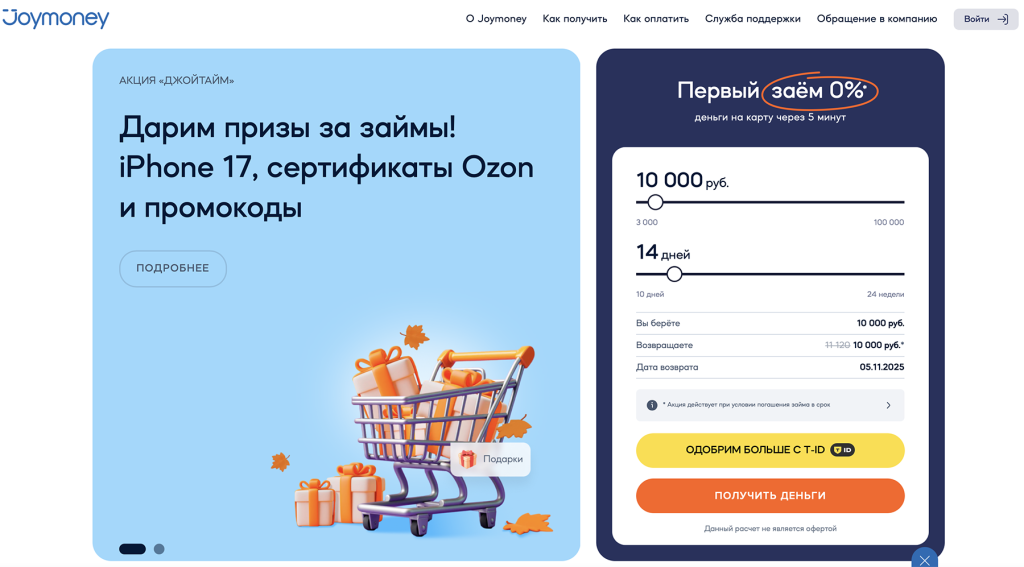Click the info icon in the promo notice
Image resolution: width=1024 pixels, height=567 pixels.
tap(652, 405)
